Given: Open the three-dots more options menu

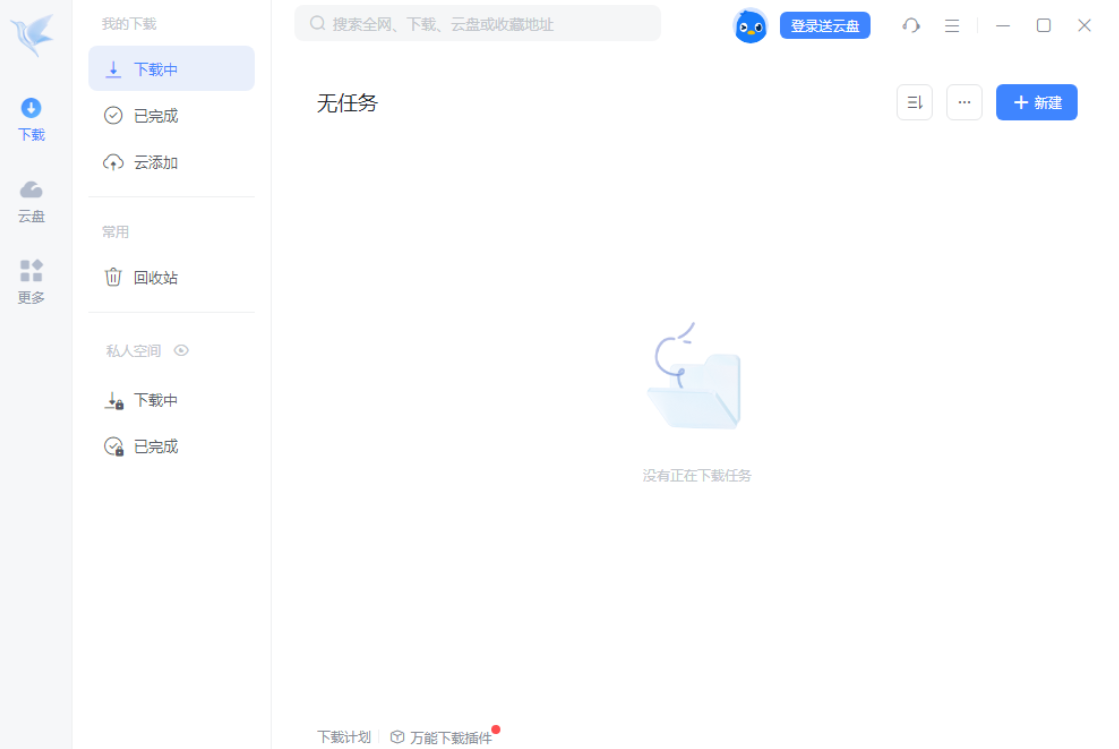Looking at the screenshot, I should pos(964,102).
